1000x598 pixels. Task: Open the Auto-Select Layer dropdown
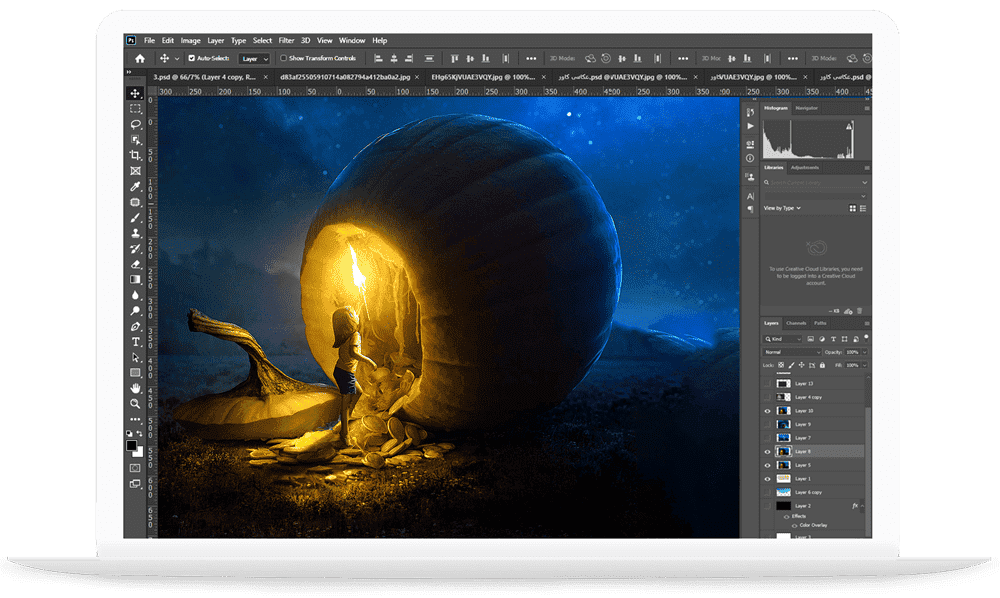pyautogui.click(x=254, y=59)
